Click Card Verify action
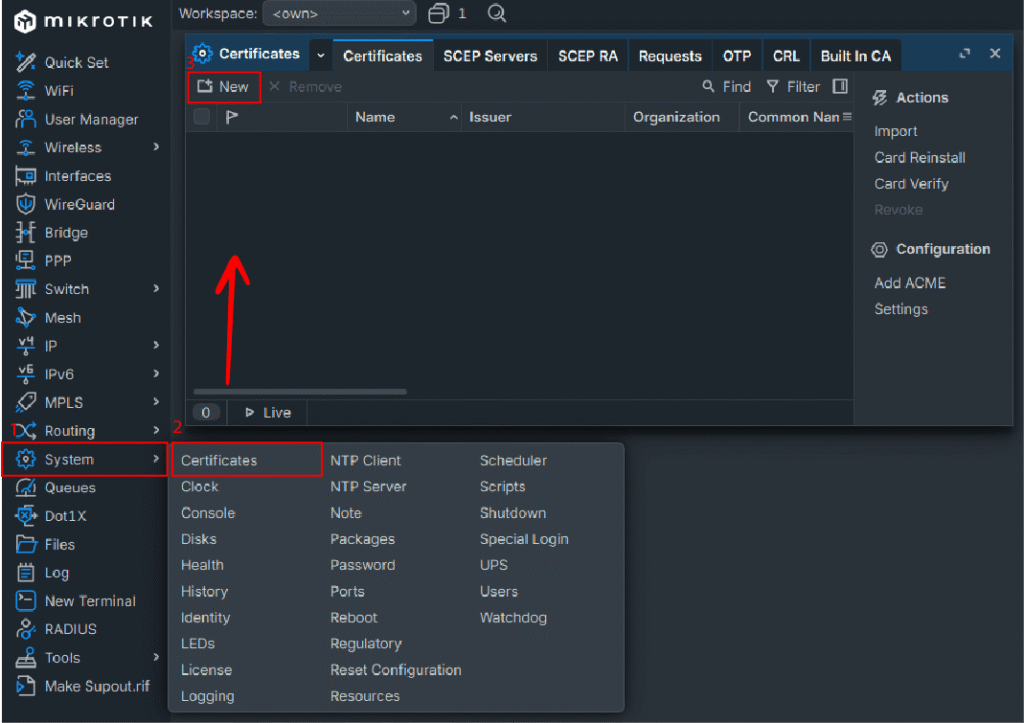Screen dimensions: 1024x723 (x=911, y=184)
